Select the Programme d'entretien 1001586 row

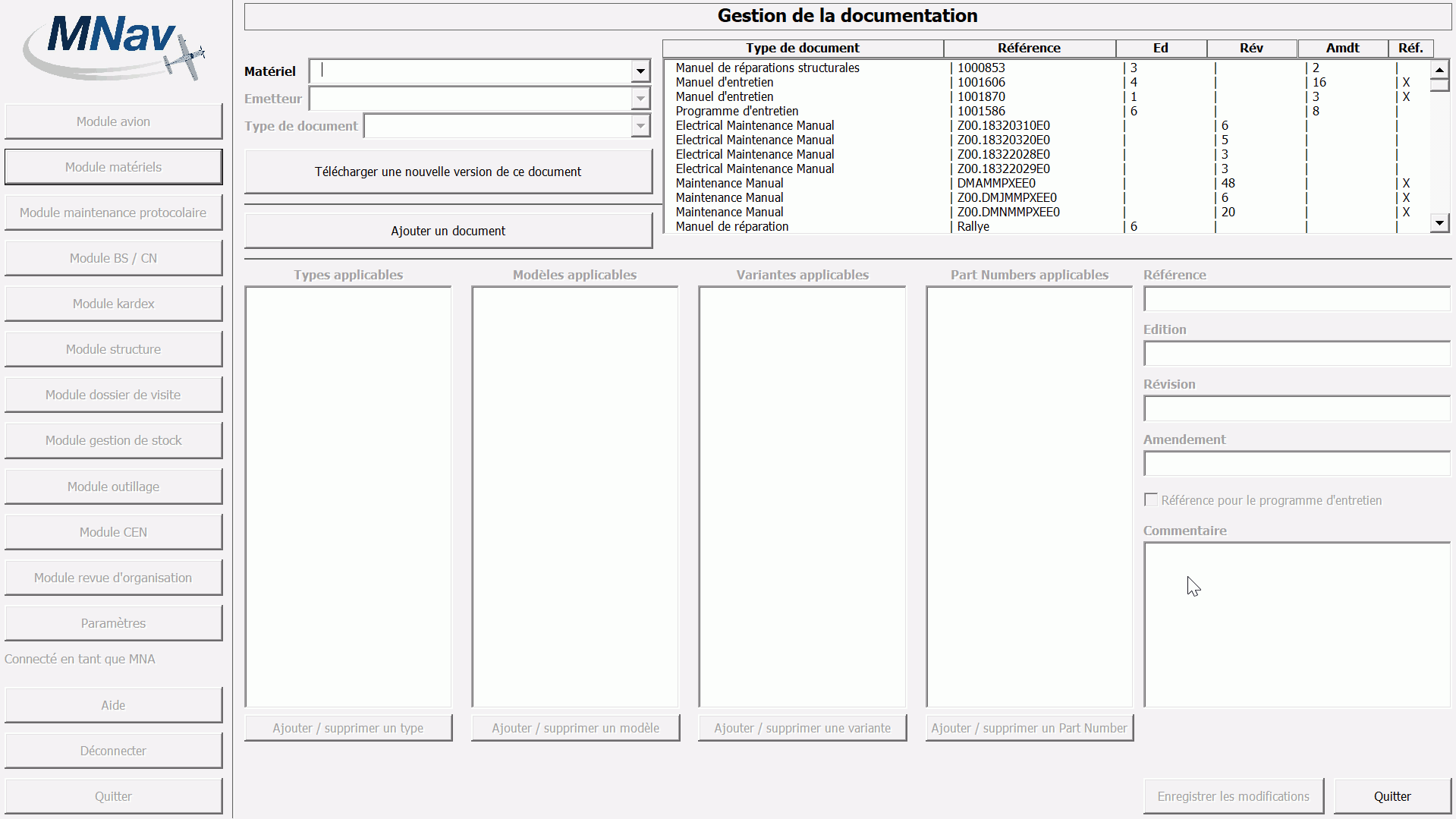click(804, 111)
